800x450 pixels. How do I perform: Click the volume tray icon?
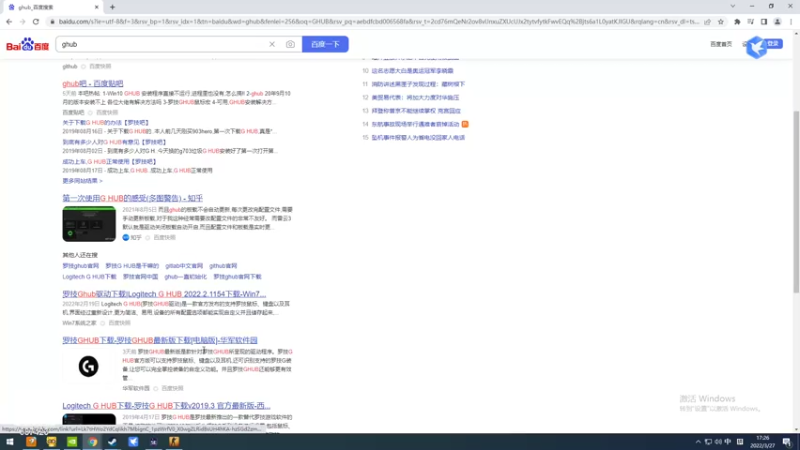[718, 442]
